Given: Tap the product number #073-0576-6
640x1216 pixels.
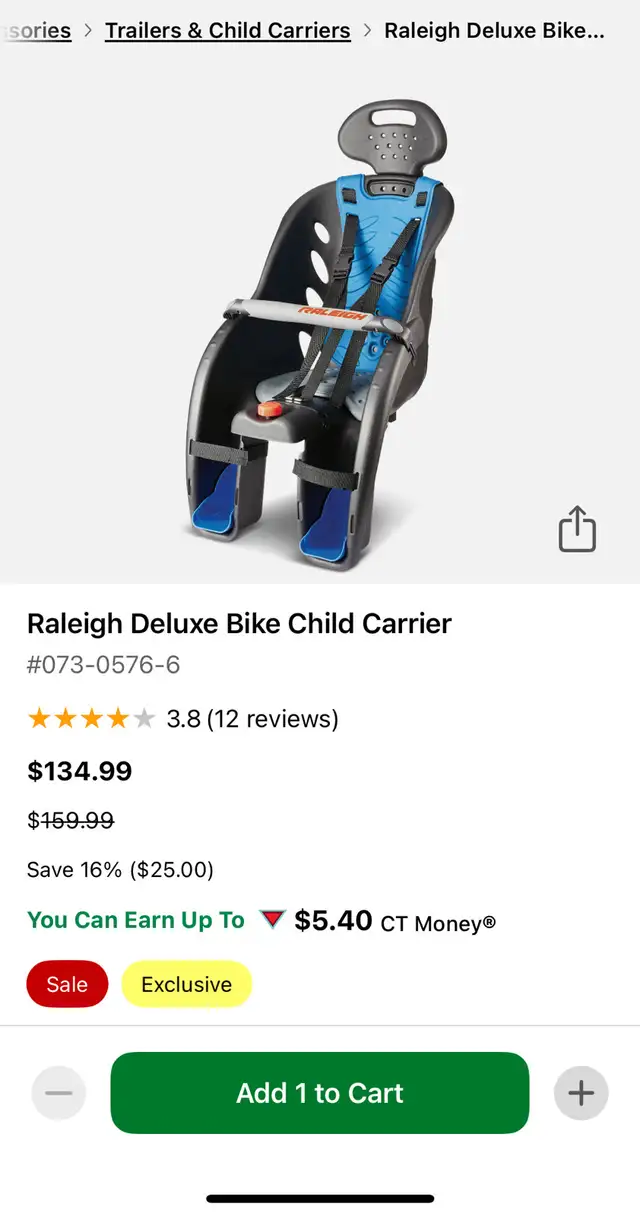Looking at the screenshot, I should tap(104, 664).
